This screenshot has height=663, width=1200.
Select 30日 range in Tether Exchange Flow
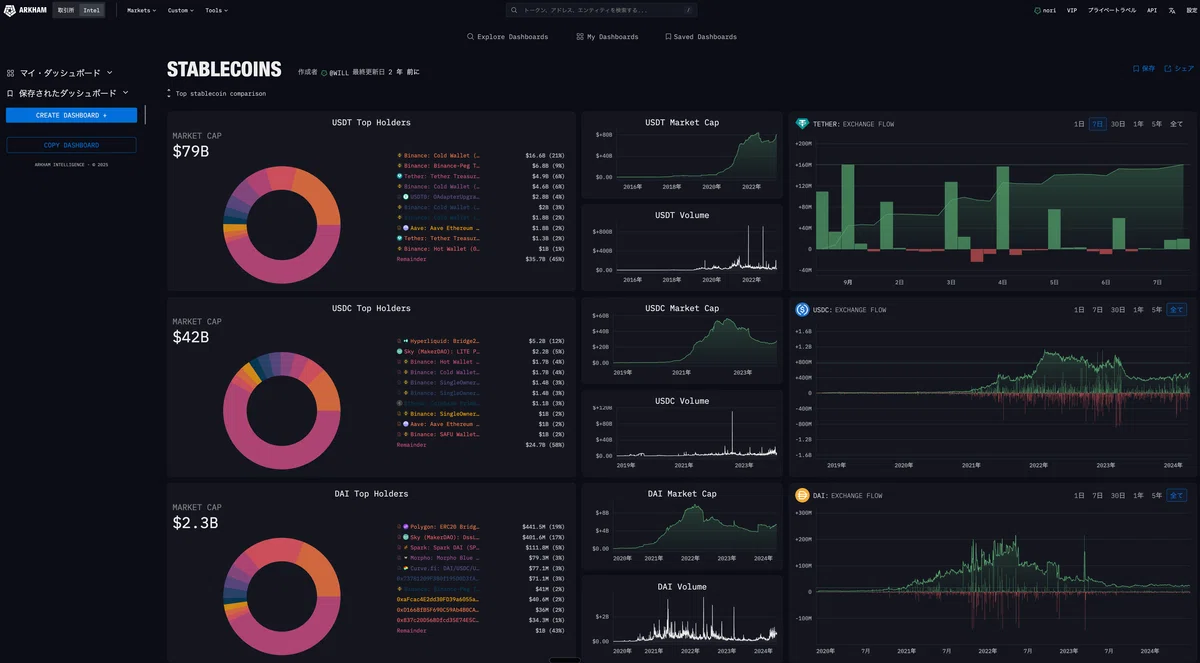[1118, 124]
